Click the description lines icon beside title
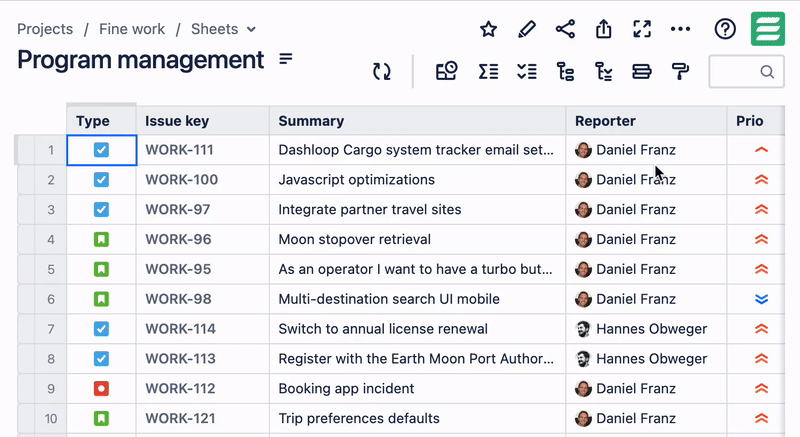 (x=286, y=59)
